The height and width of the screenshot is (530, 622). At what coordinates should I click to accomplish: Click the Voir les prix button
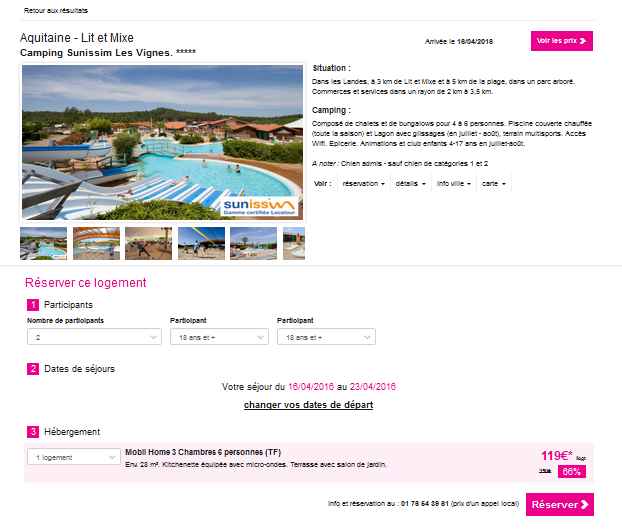pyautogui.click(x=562, y=41)
